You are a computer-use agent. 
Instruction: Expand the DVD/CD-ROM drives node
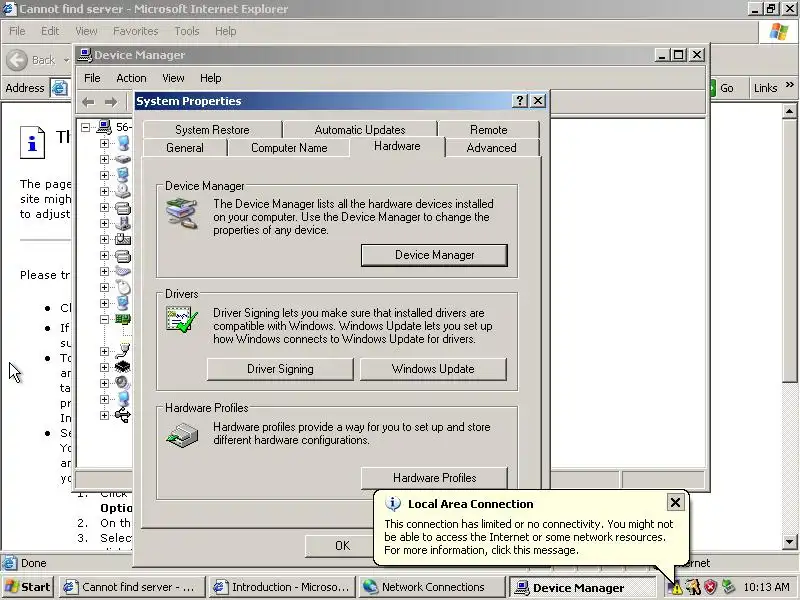click(x=104, y=191)
